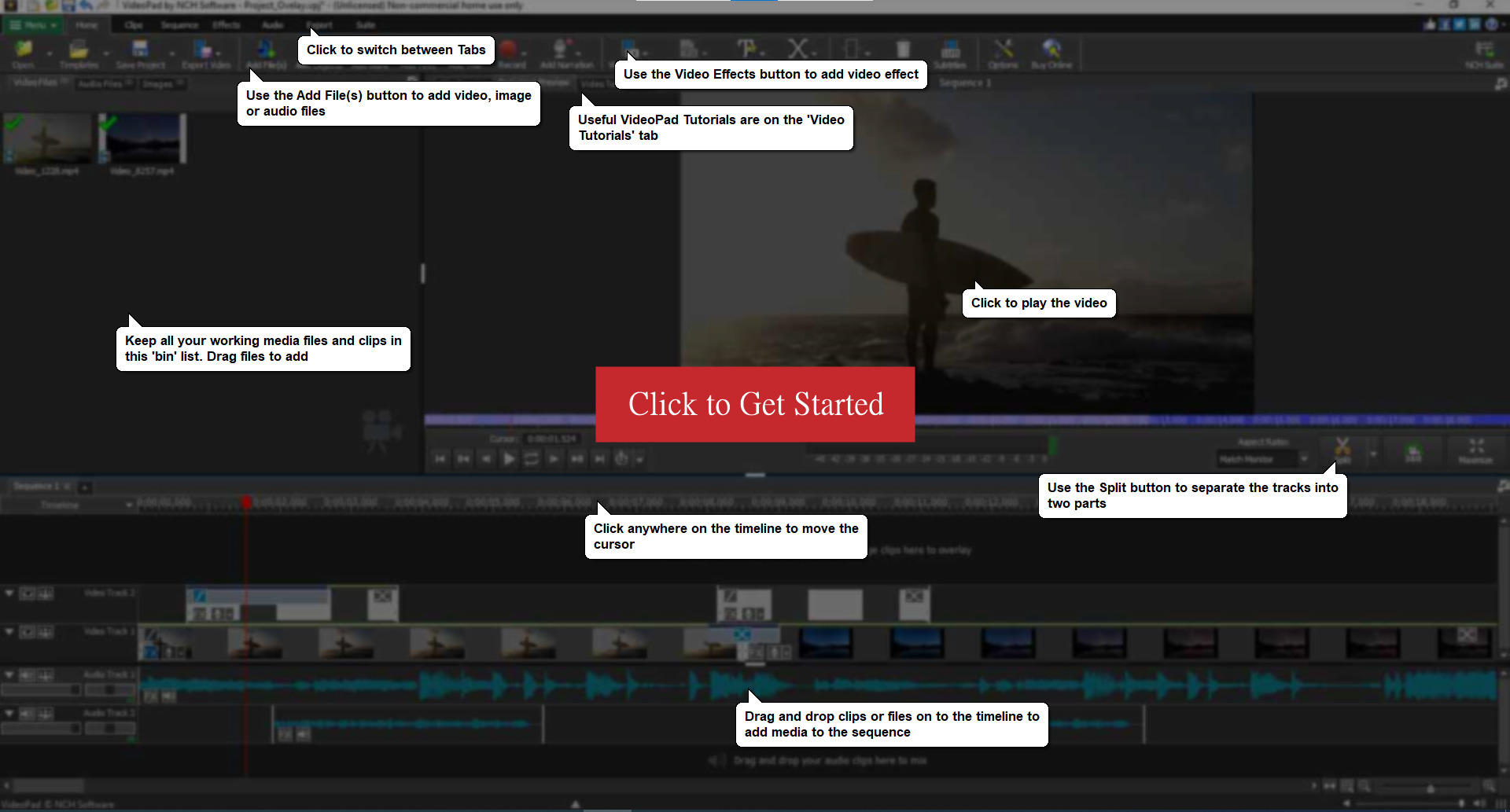Image resolution: width=1510 pixels, height=812 pixels.
Task: Select the Add File(s) toolbar icon
Action: tap(265, 51)
